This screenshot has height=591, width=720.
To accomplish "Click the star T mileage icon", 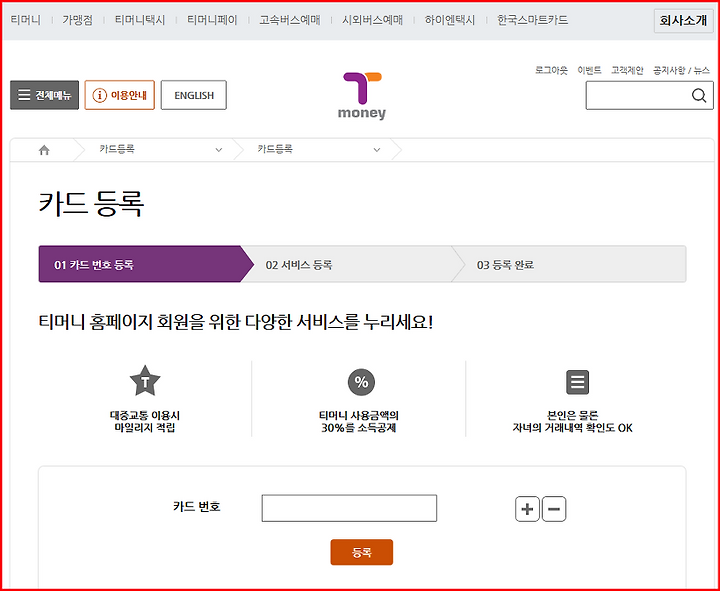I will coord(145,381).
